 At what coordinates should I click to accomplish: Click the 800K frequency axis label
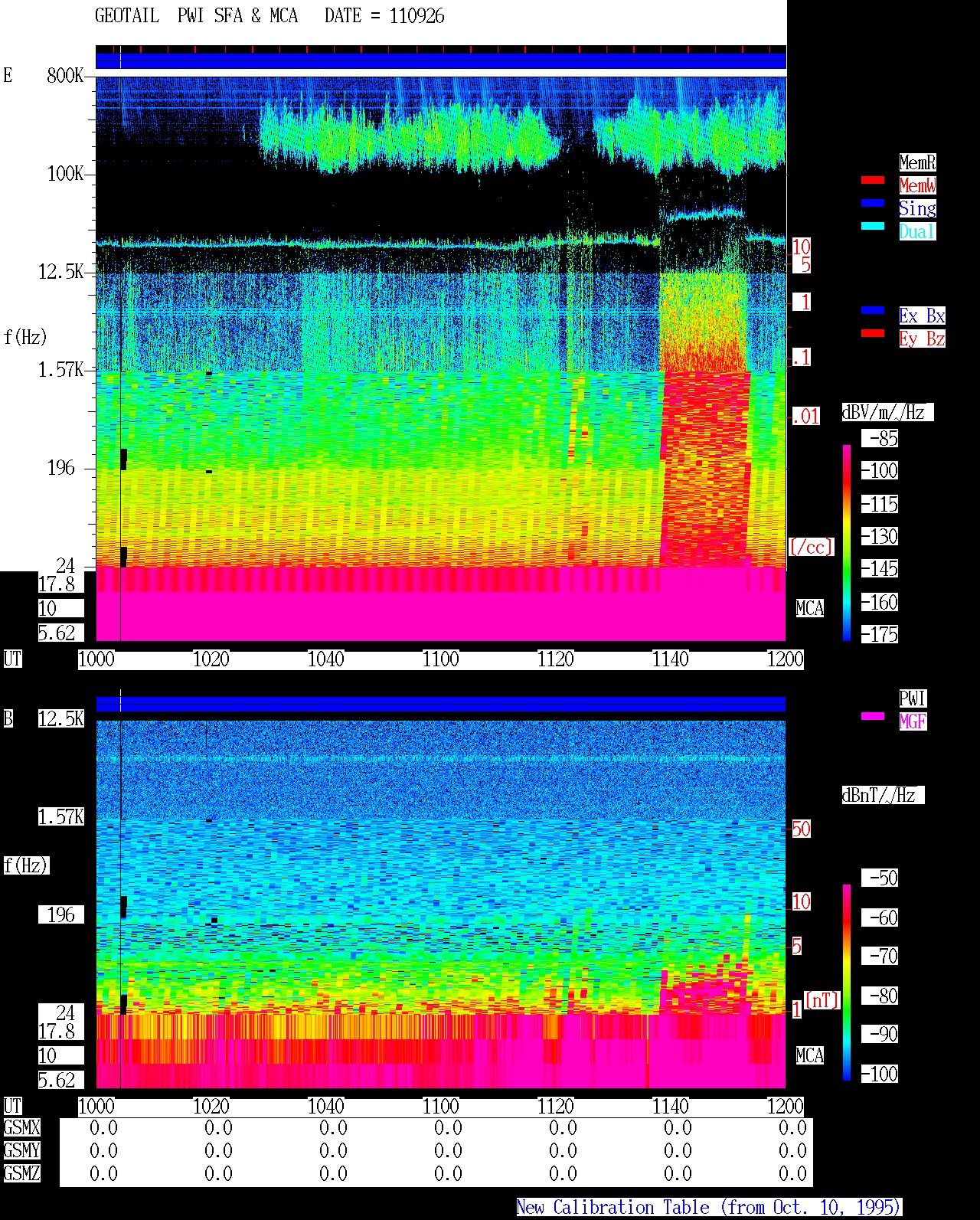(x=65, y=76)
